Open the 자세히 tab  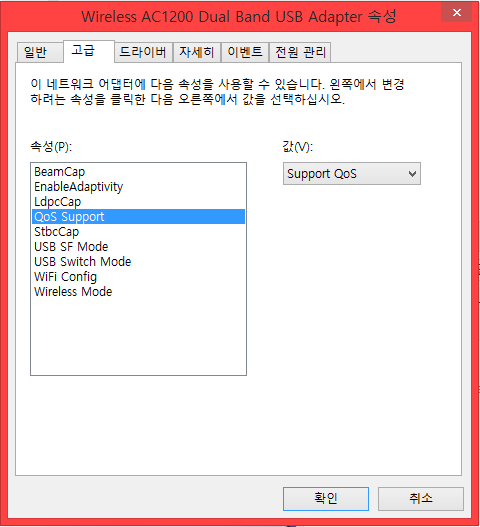coord(197,52)
